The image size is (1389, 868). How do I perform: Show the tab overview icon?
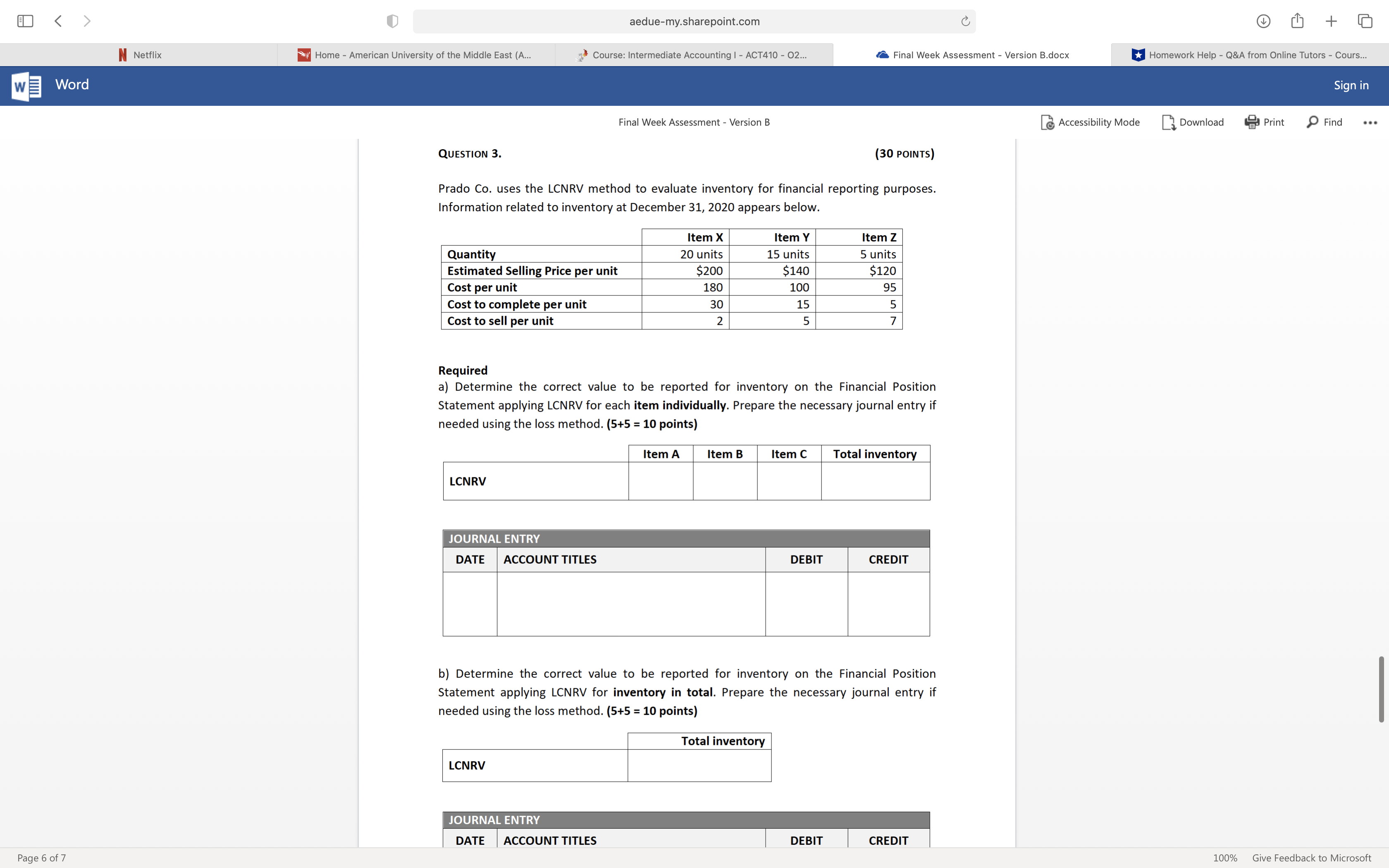coord(1365,21)
